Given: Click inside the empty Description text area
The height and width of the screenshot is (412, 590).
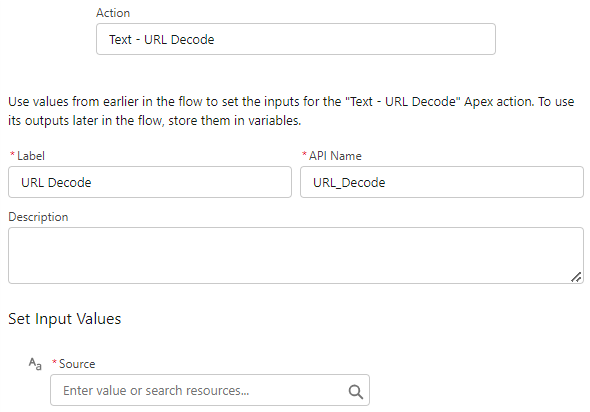Looking at the screenshot, I should click(x=296, y=255).
